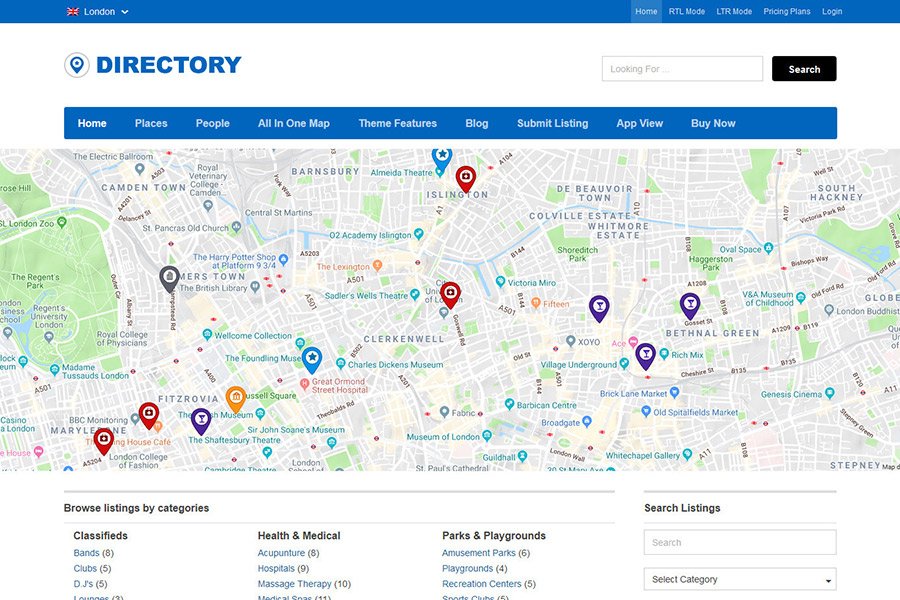900x600 pixels.
Task: Click the gray shopping marker near Somers Town
Action: 169,279
